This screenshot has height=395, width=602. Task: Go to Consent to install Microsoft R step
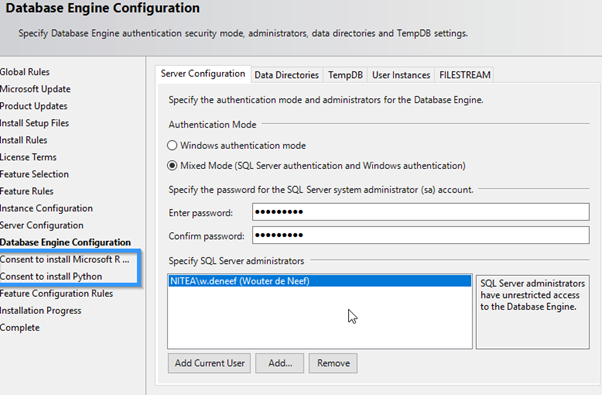(x=65, y=259)
